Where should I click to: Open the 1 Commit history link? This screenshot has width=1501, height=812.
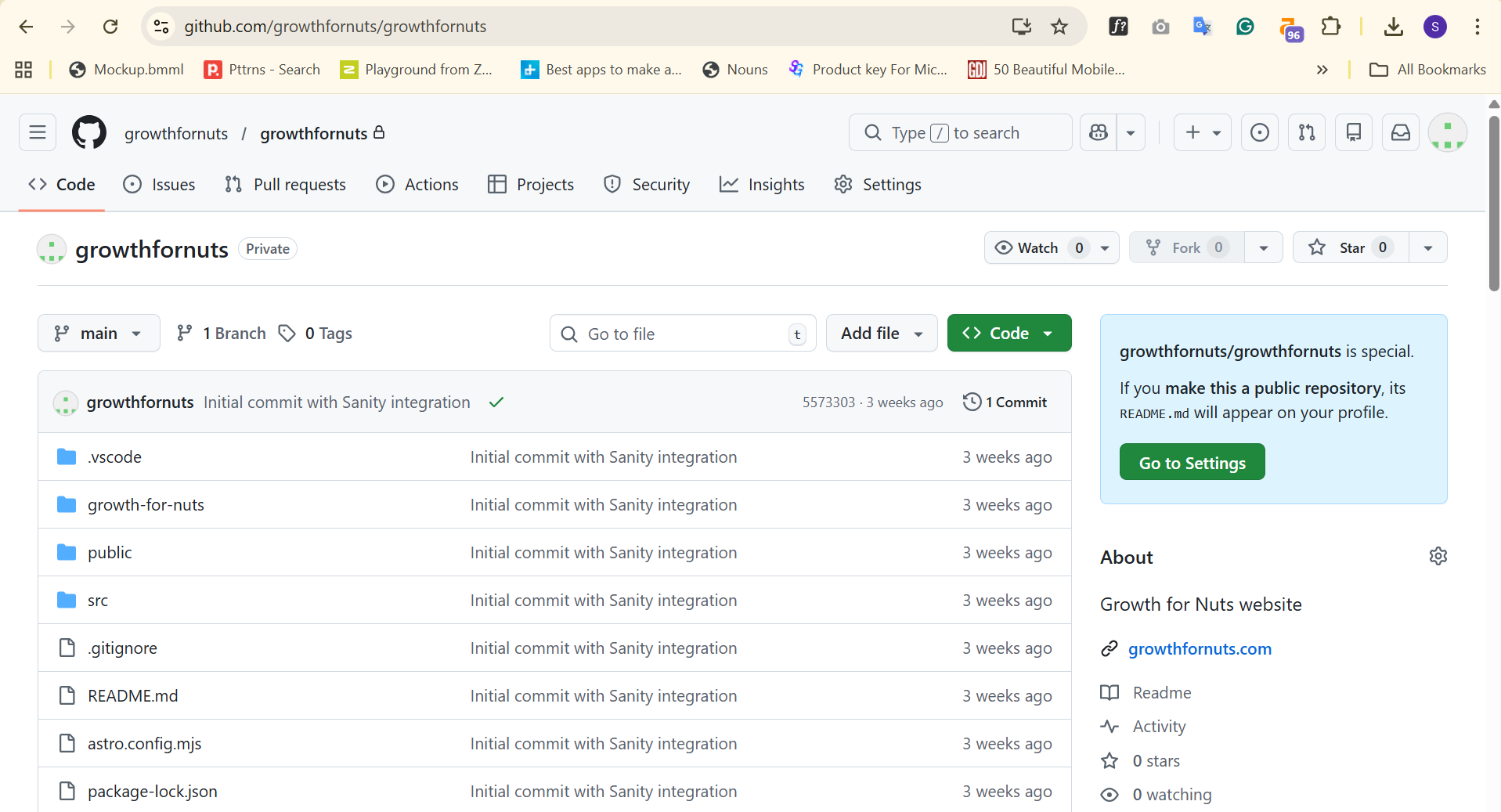[1005, 402]
